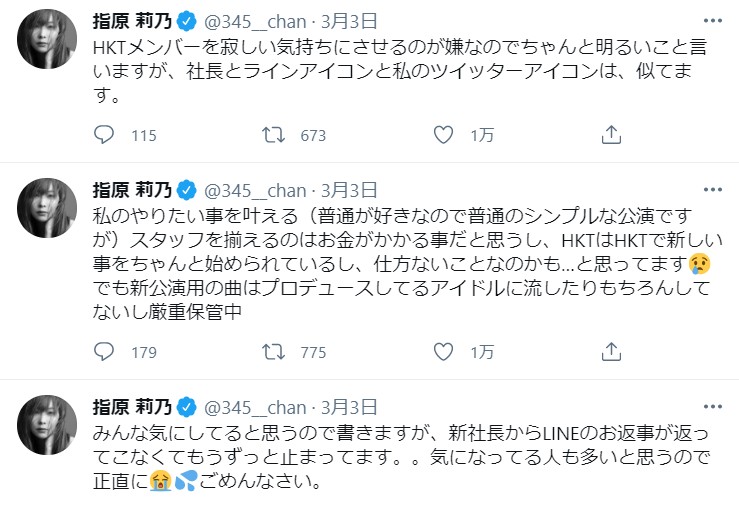The height and width of the screenshot is (508, 739).
Task: Open 指原 莉乃 name on third tweet
Action: (131, 406)
